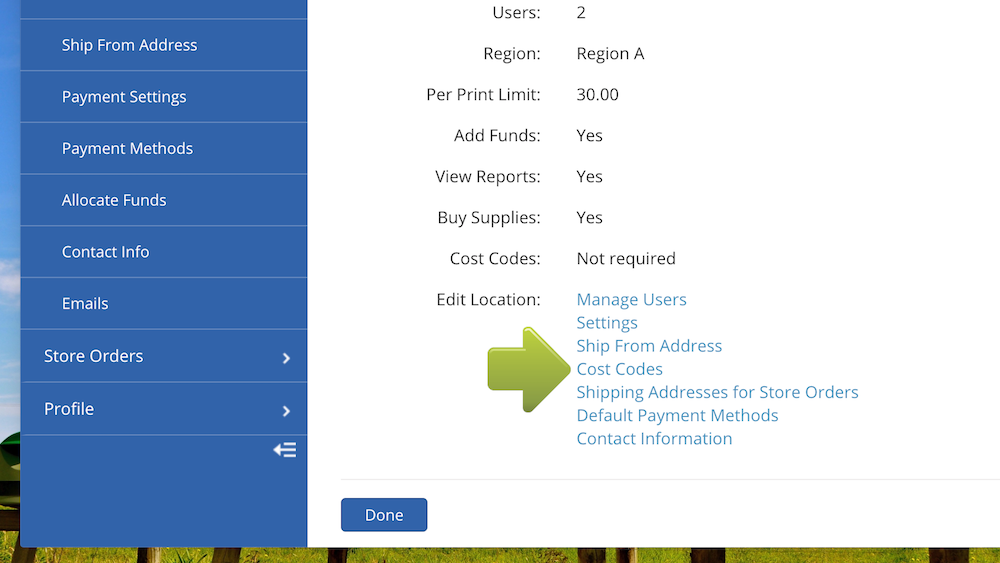1000x563 pixels.
Task: Open Ship From Address in the sidebar
Action: coord(129,45)
